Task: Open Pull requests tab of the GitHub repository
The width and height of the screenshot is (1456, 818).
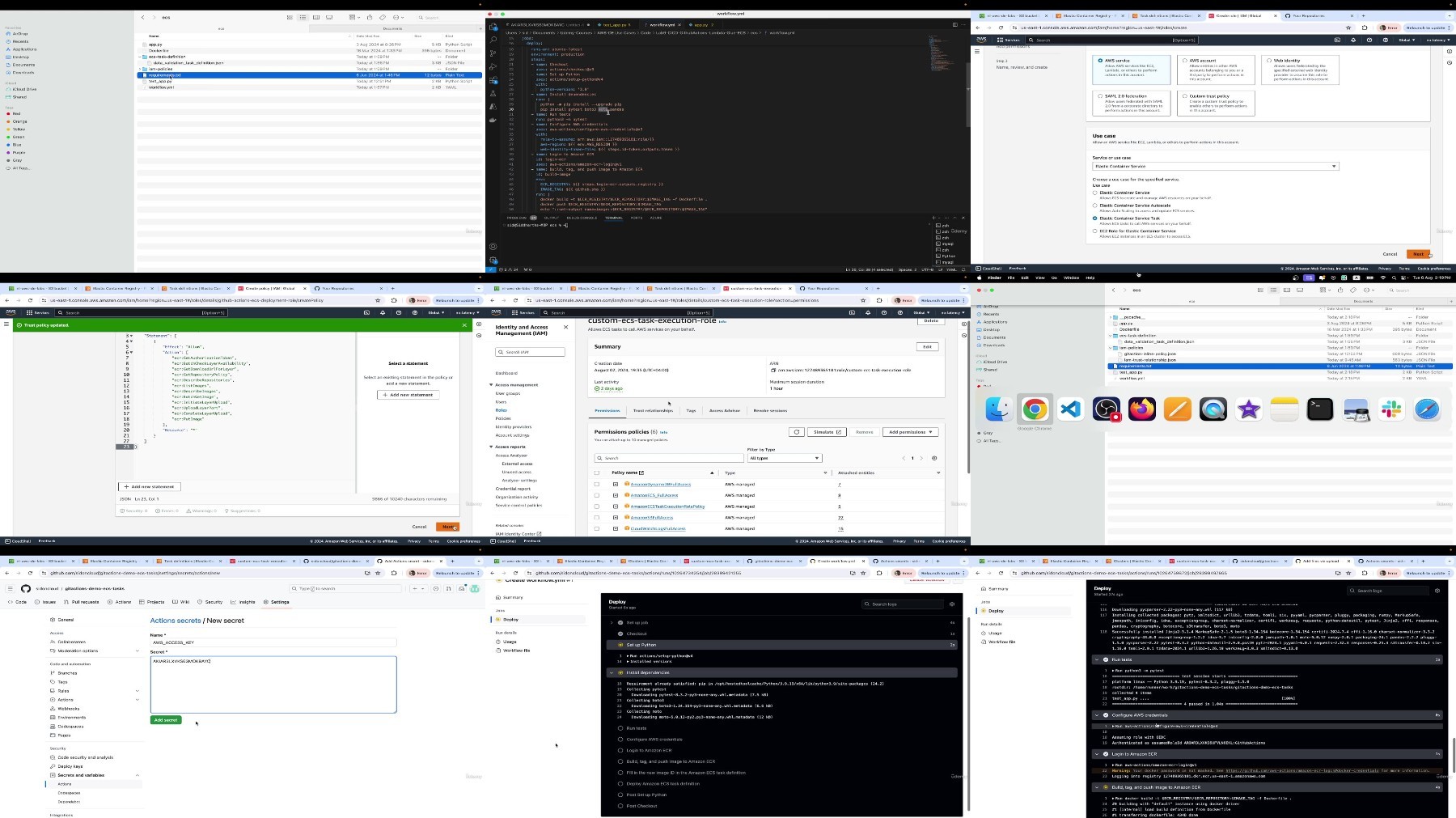Action: [83, 602]
